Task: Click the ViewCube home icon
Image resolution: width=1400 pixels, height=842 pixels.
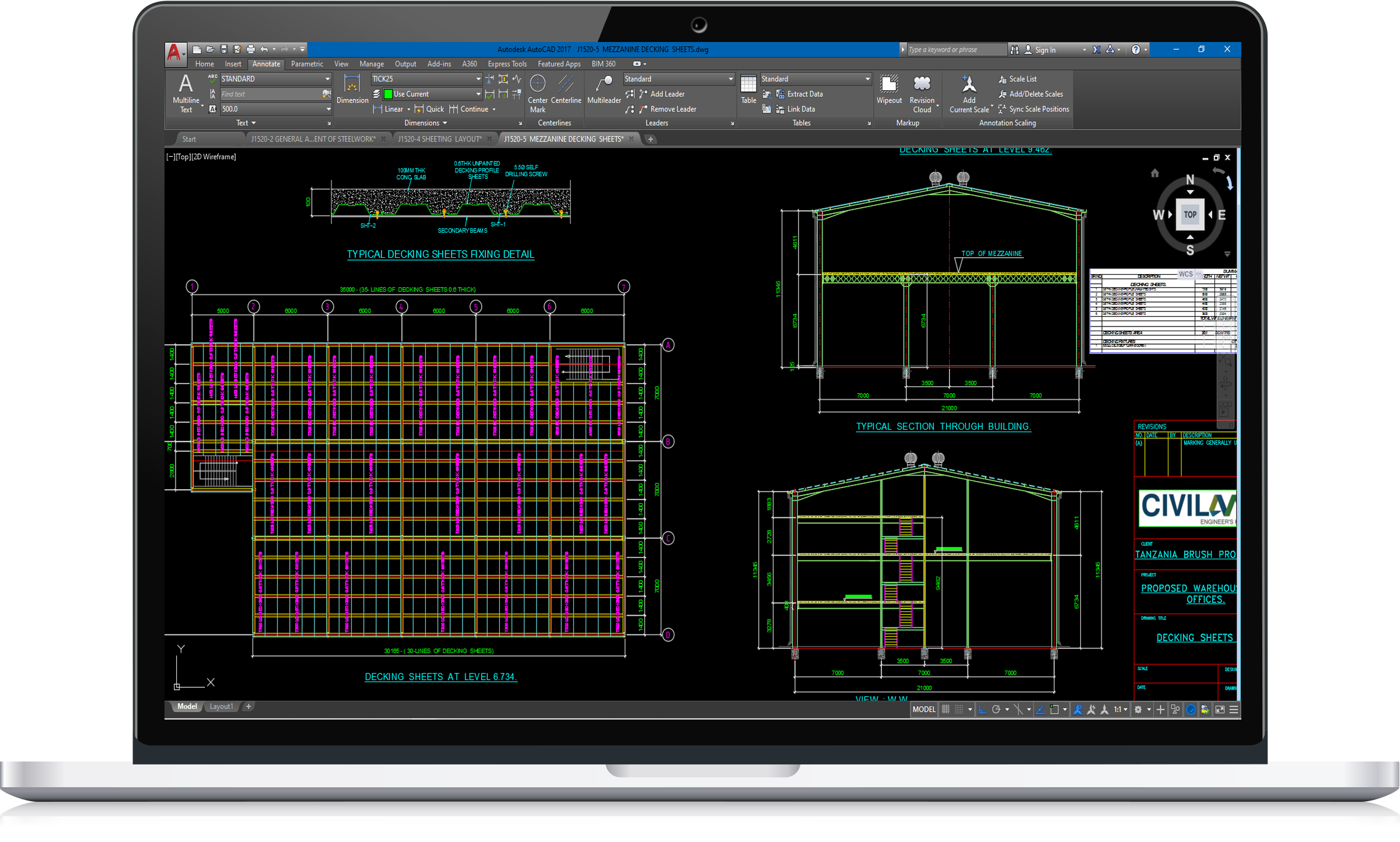Action: (1154, 173)
